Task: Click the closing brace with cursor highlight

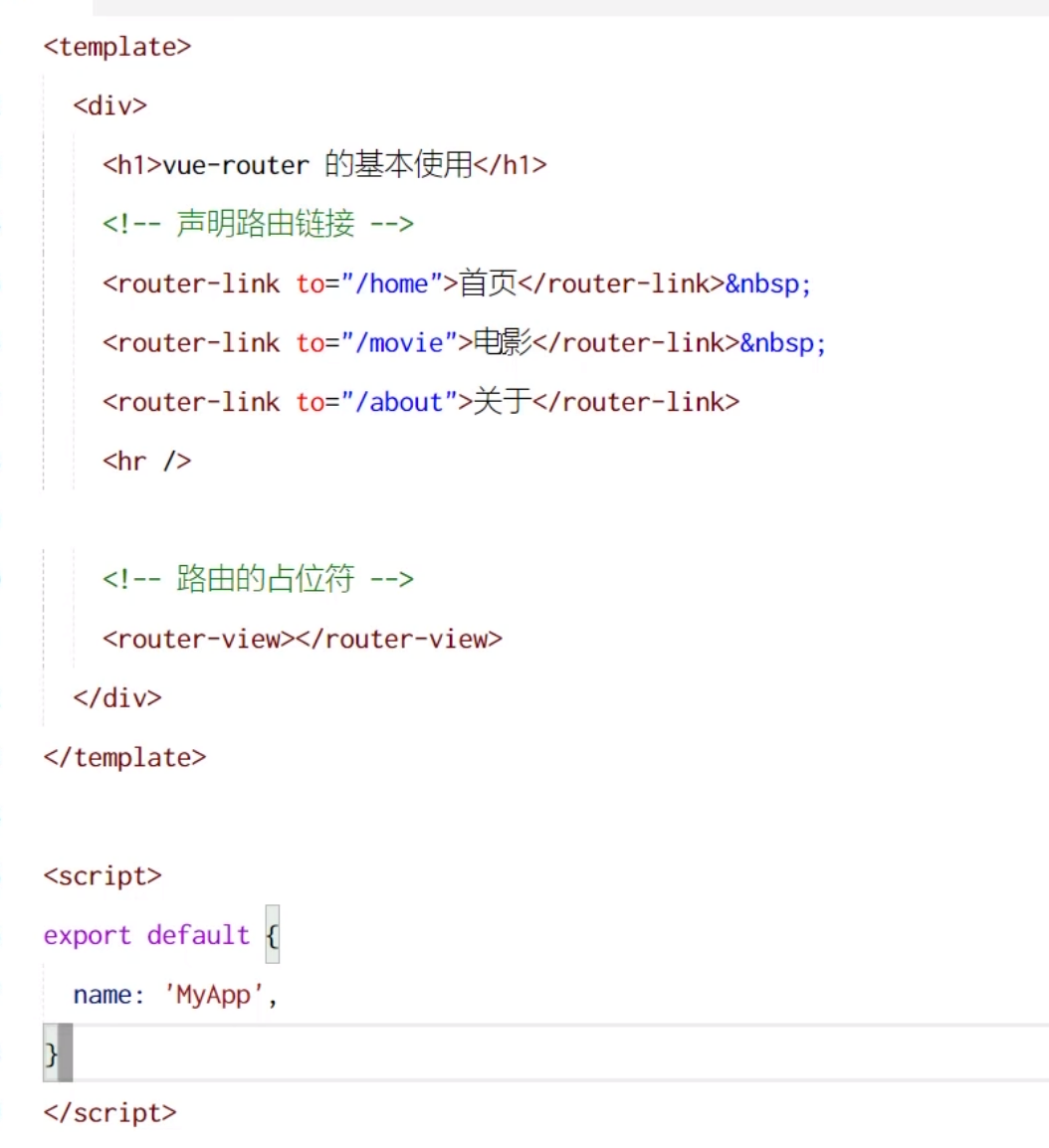Action: (51, 1053)
